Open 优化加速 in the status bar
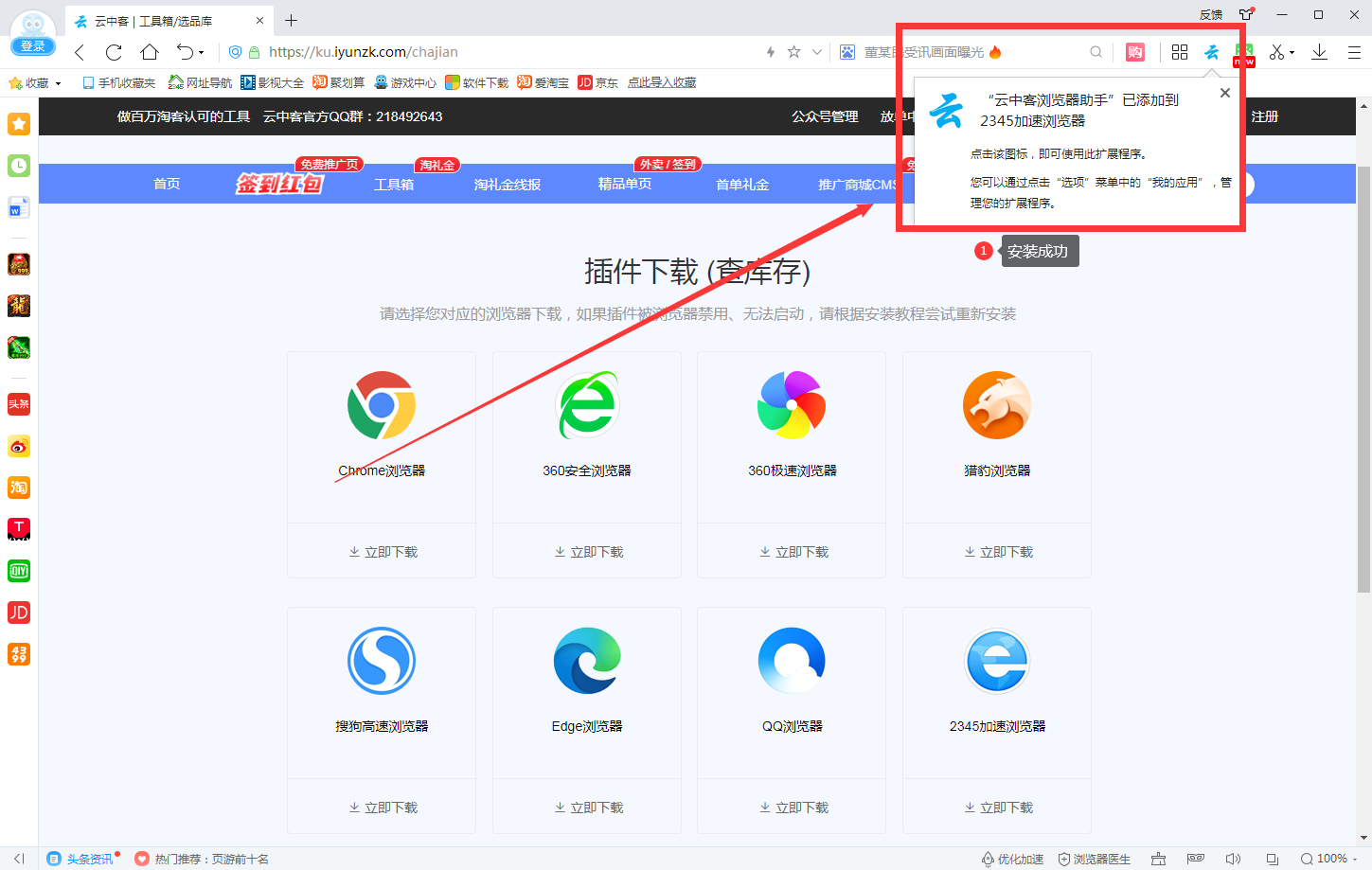 pos(1012,859)
